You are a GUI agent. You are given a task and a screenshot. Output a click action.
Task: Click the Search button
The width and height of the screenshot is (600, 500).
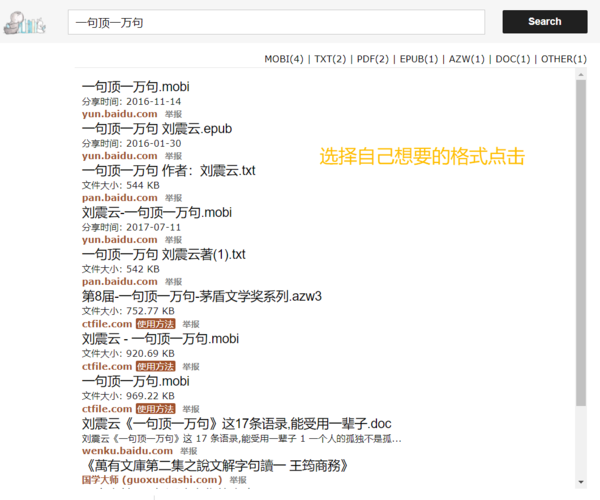point(544,21)
